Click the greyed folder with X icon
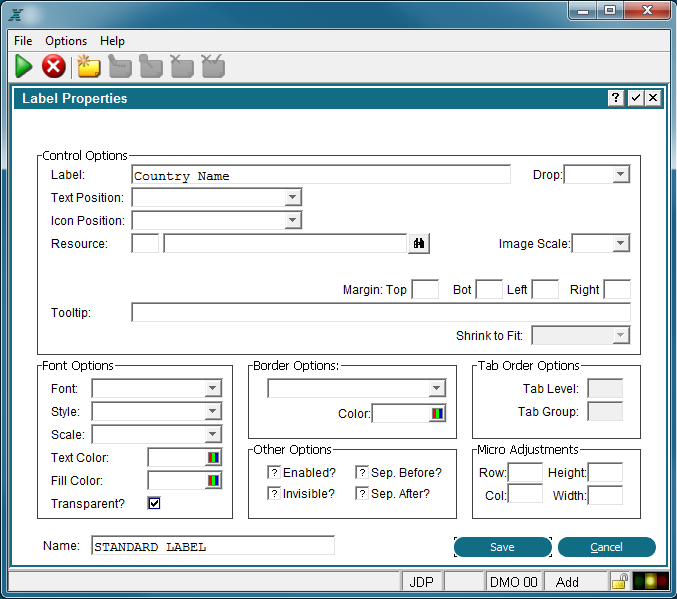The width and height of the screenshot is (677, 599). click(182, 67)
